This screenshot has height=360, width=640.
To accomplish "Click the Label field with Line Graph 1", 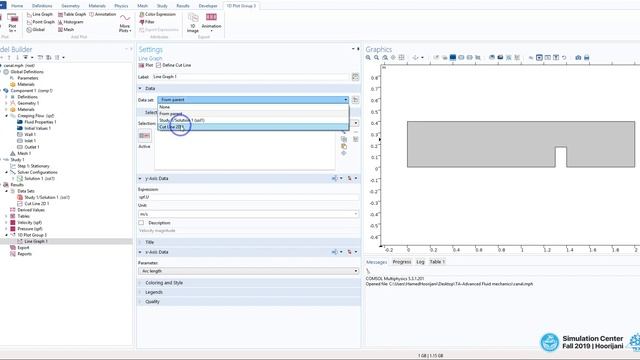I will (x=250, y=77).
